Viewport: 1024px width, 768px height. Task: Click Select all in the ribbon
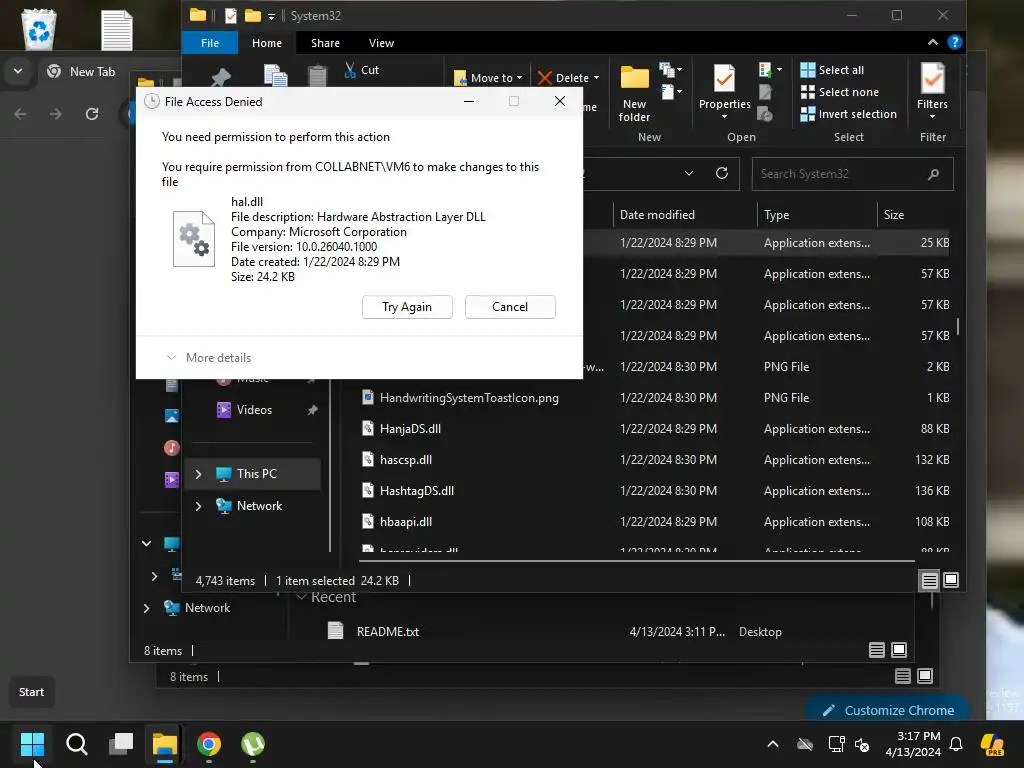coord(832,70)
